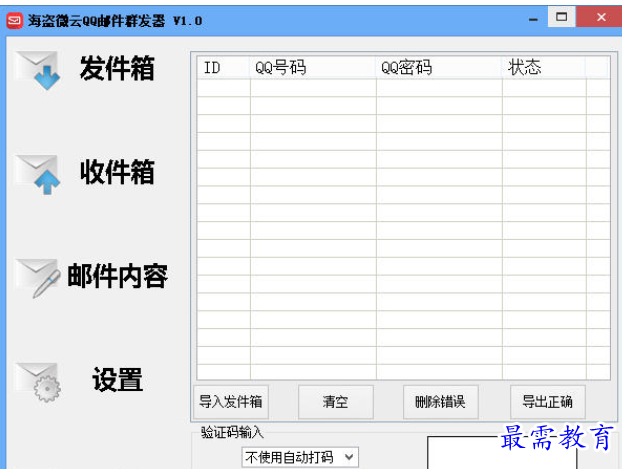The image size is (622, 469).
Task: Click the 导出正确 button
Action: point(547,402)
